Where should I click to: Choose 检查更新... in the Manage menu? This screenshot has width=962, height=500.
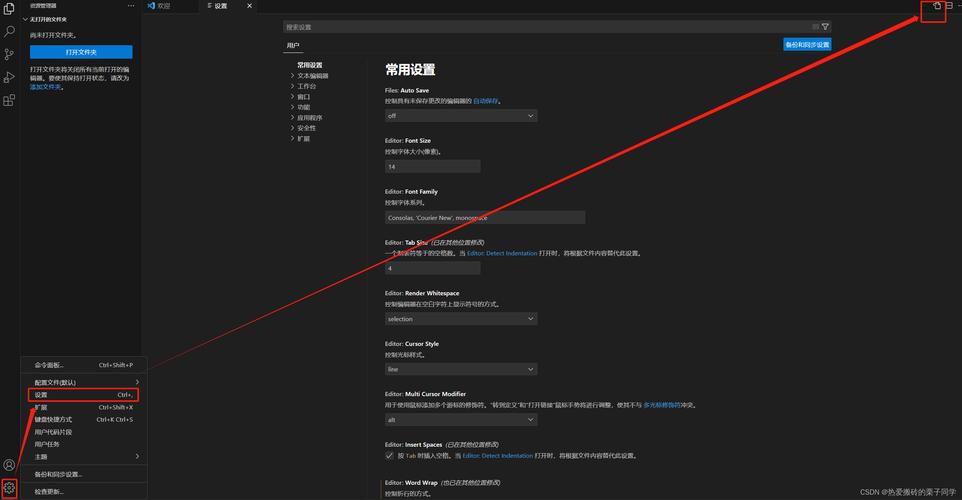[84, 491]
